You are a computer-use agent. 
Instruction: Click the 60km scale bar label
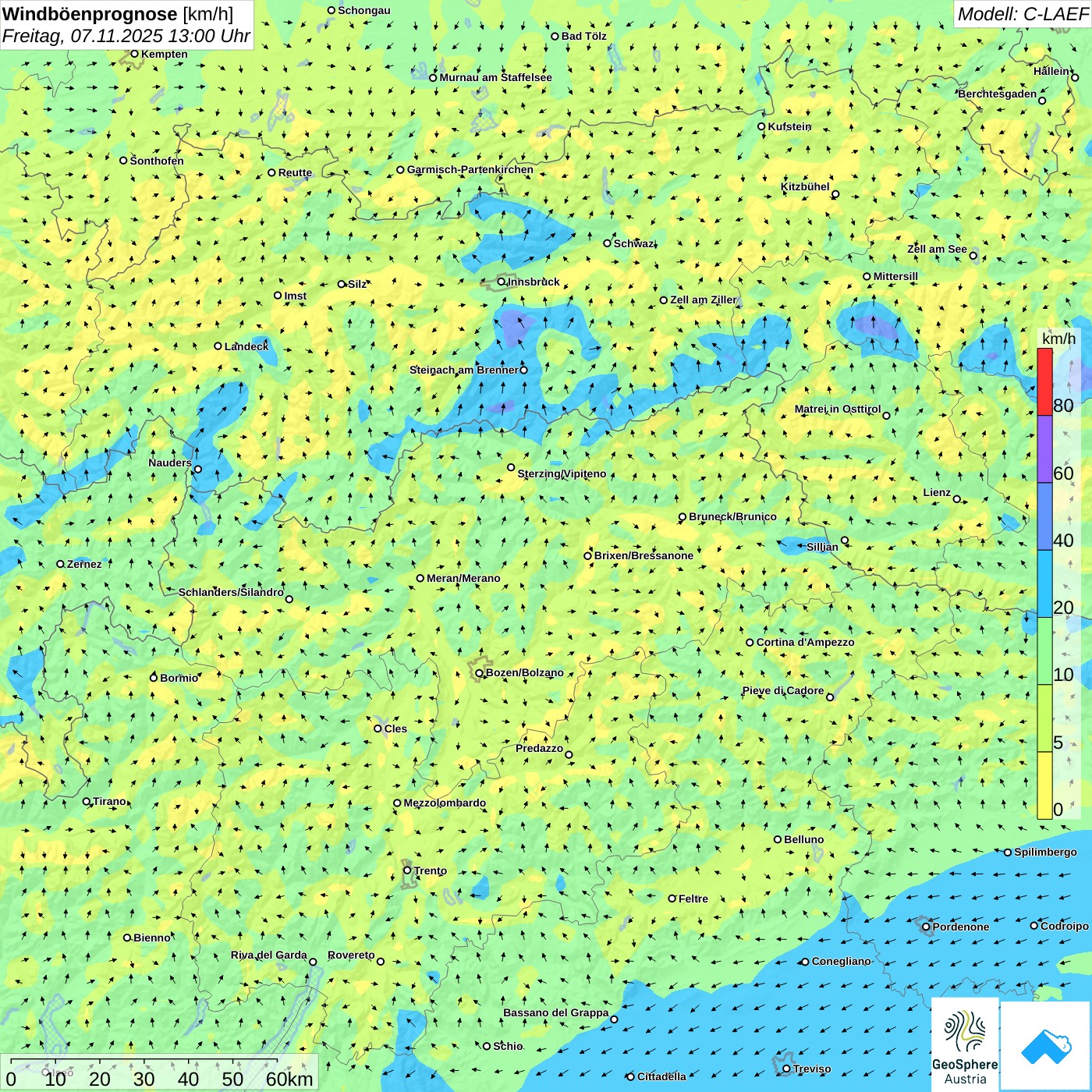tap(289, 1079)
